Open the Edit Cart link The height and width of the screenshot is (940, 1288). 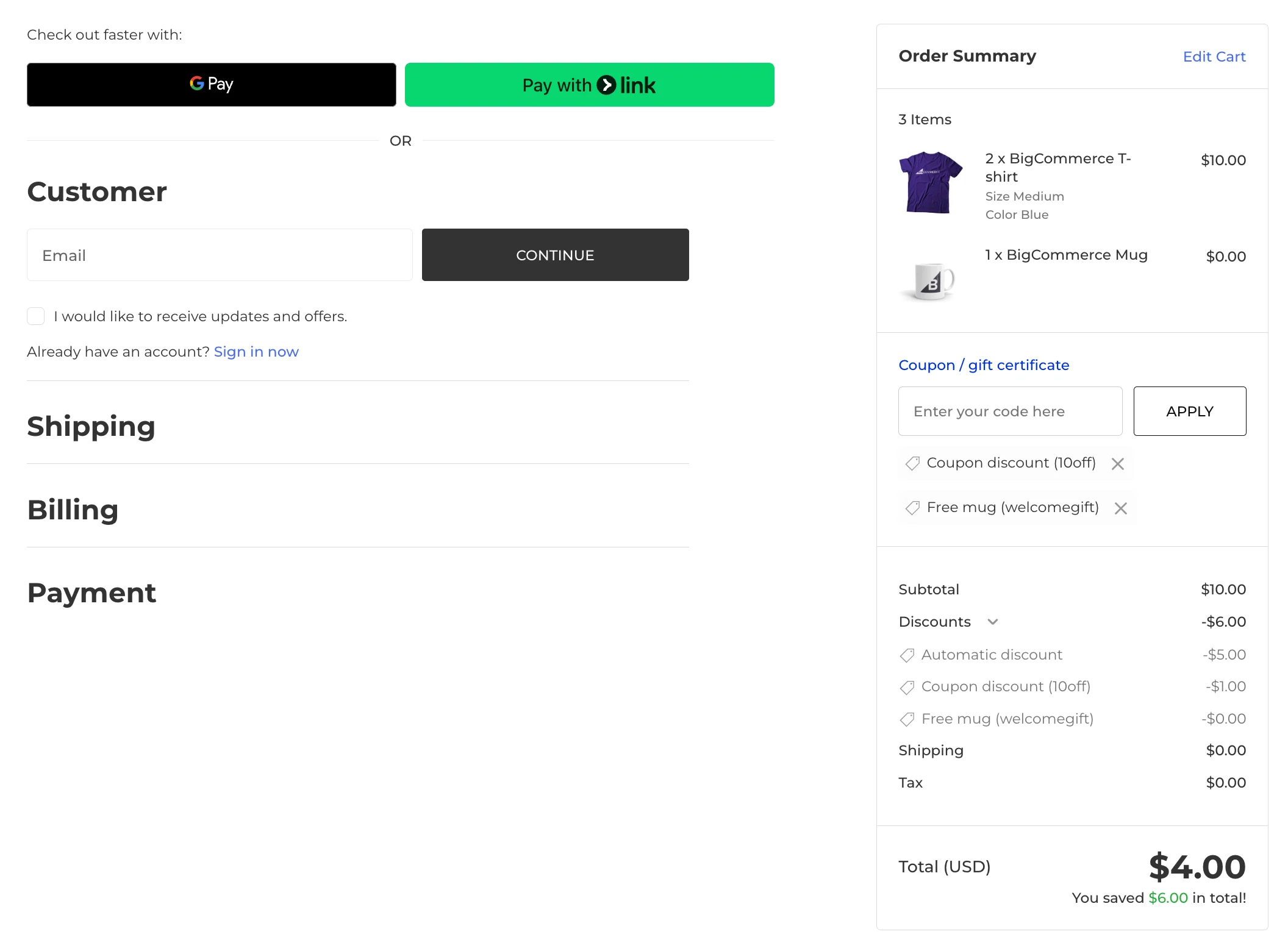1214,56
